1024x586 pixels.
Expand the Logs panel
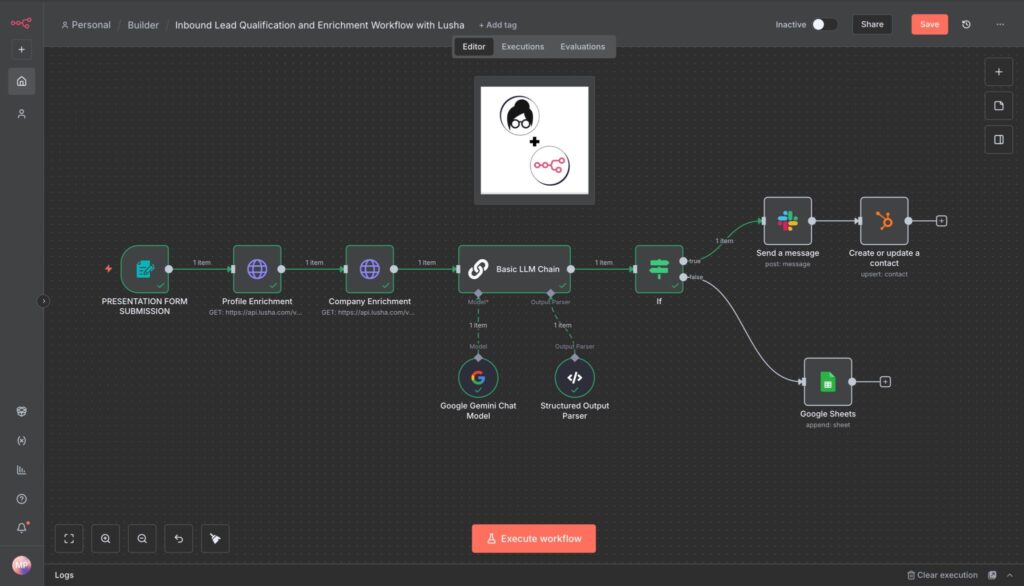click(64, 575)
